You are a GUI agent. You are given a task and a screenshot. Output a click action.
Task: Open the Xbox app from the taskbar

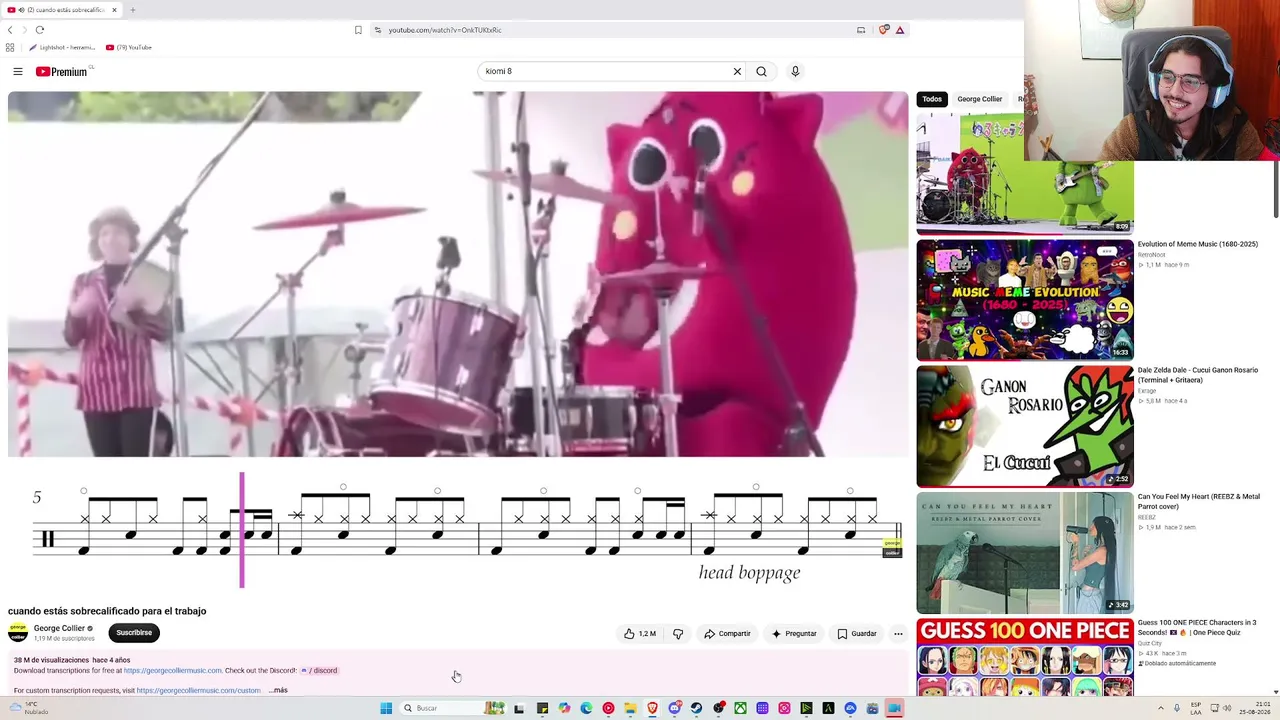740,708
